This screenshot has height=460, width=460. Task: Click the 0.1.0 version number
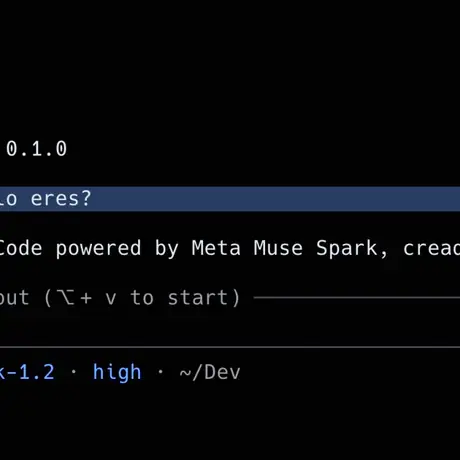point(37,149)
